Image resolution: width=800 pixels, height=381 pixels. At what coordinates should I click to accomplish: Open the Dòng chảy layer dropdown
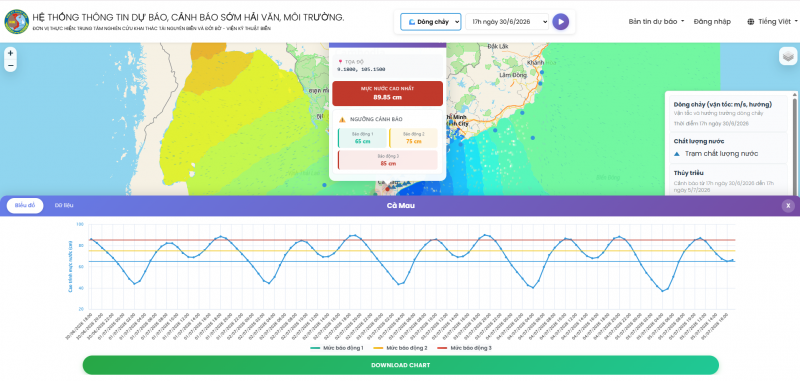(431, 22)
